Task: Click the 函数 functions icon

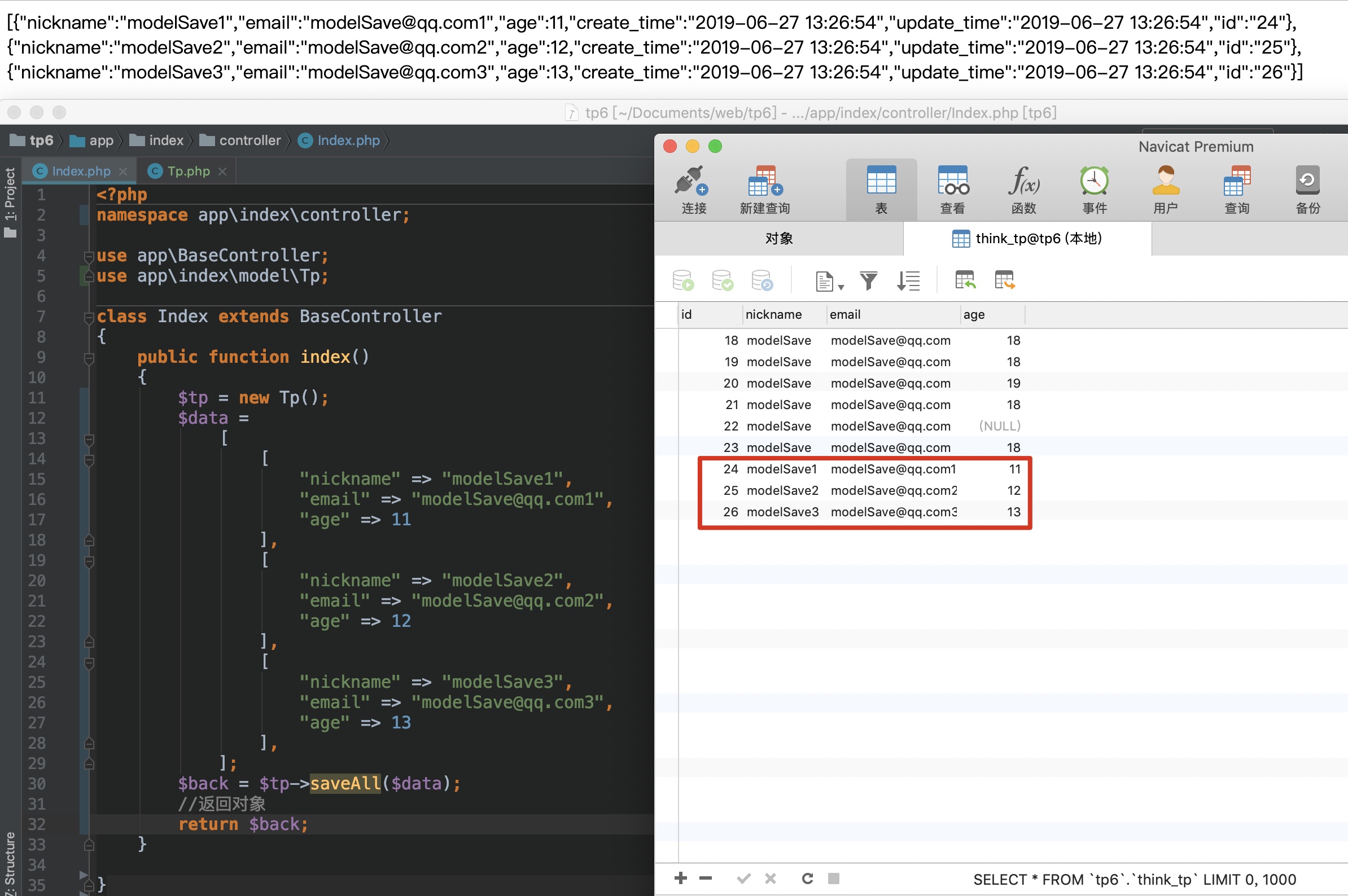Action: click(1023, 190)
